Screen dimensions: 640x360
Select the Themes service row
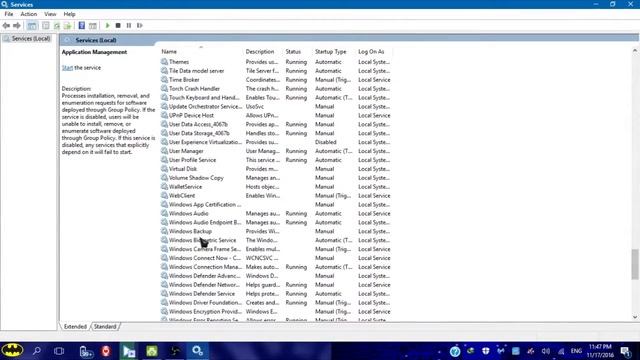pos(276,62)
